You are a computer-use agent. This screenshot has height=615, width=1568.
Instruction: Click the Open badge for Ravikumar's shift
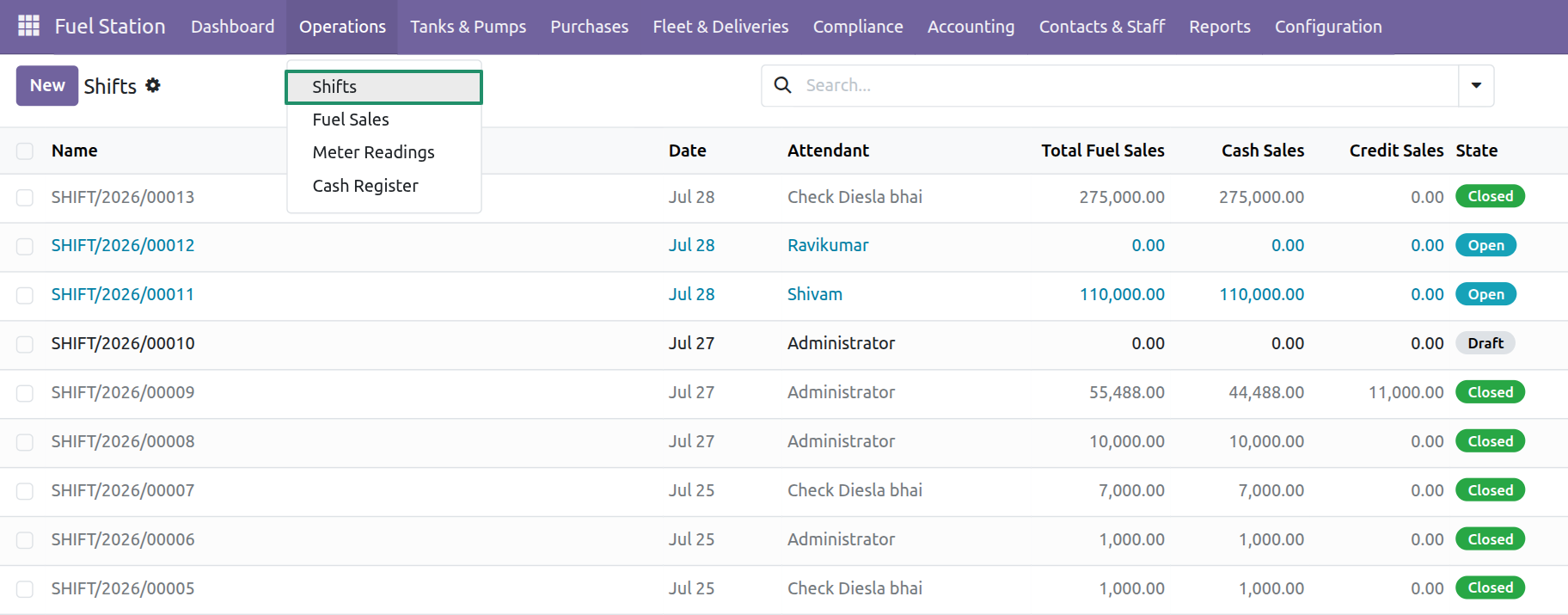tap(1485, 245)
